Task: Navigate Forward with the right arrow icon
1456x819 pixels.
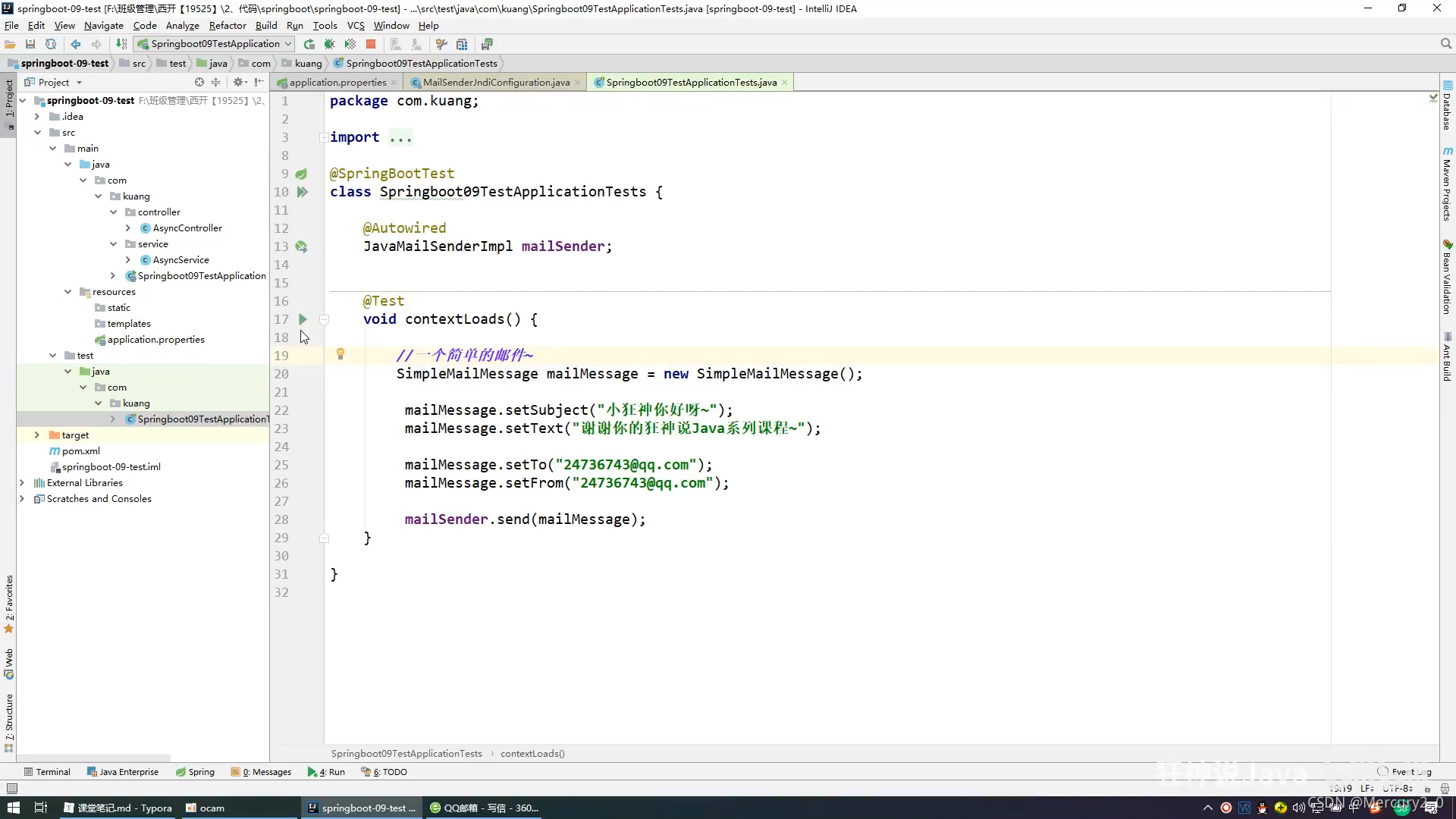Action: tap(96, 44)
